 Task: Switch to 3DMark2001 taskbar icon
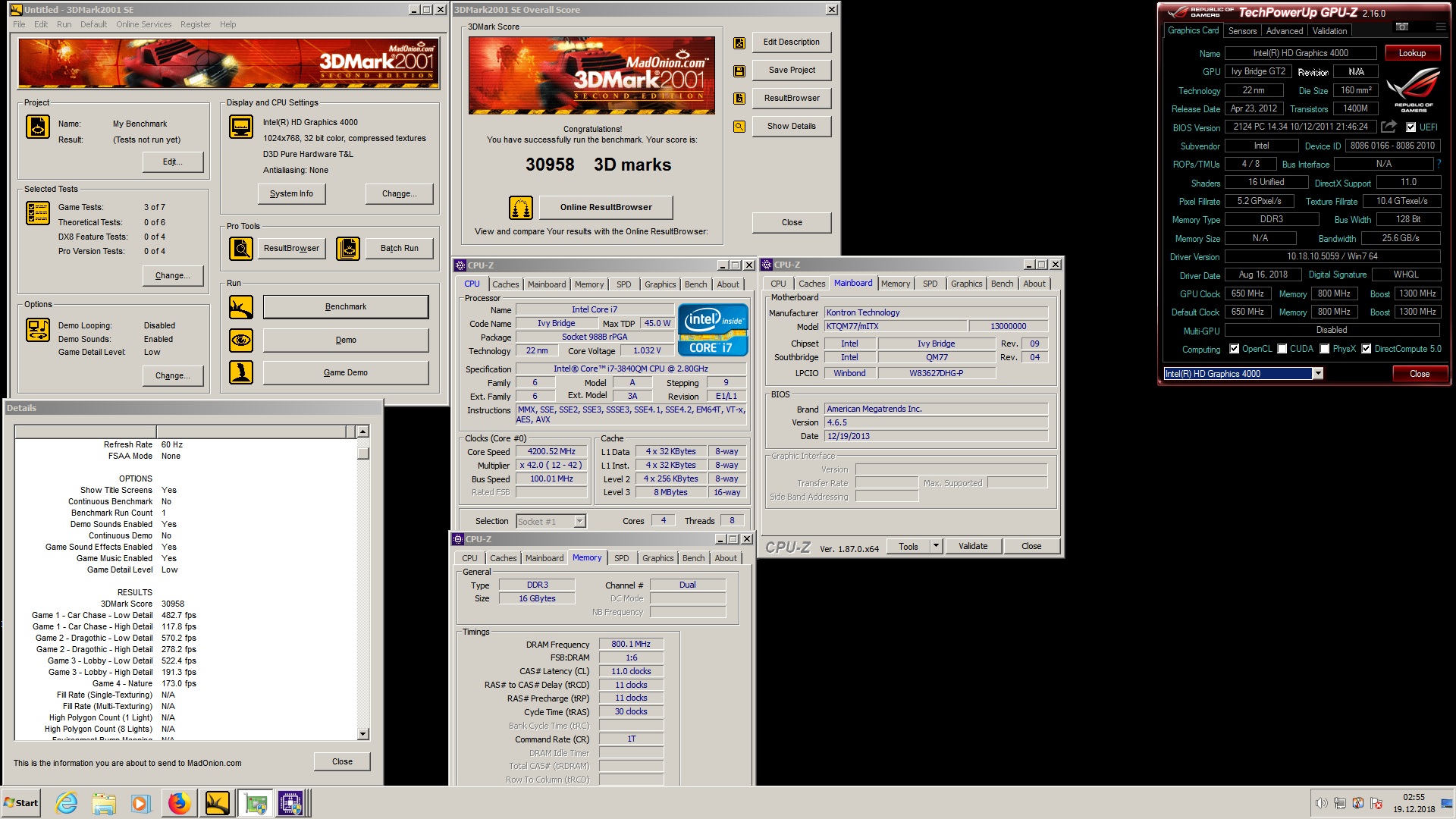point(217,803)
